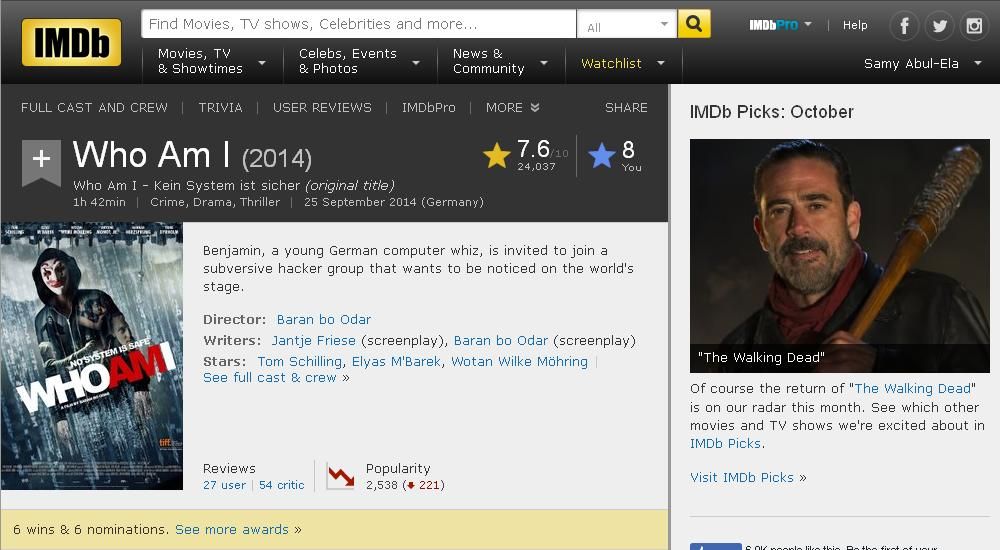The image size is (1000, 550).
Task: Click The Walking Dead promo image
Action: tap(839, 256)
